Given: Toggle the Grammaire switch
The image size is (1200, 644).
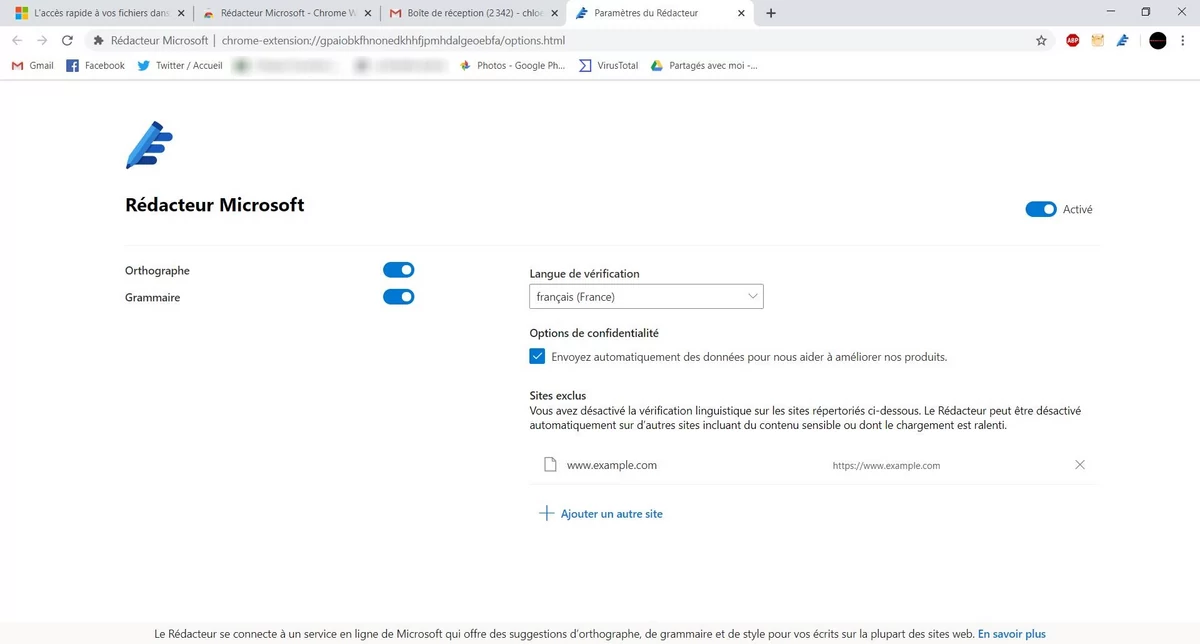Looking at the screenshot, I should click(398, 296).
